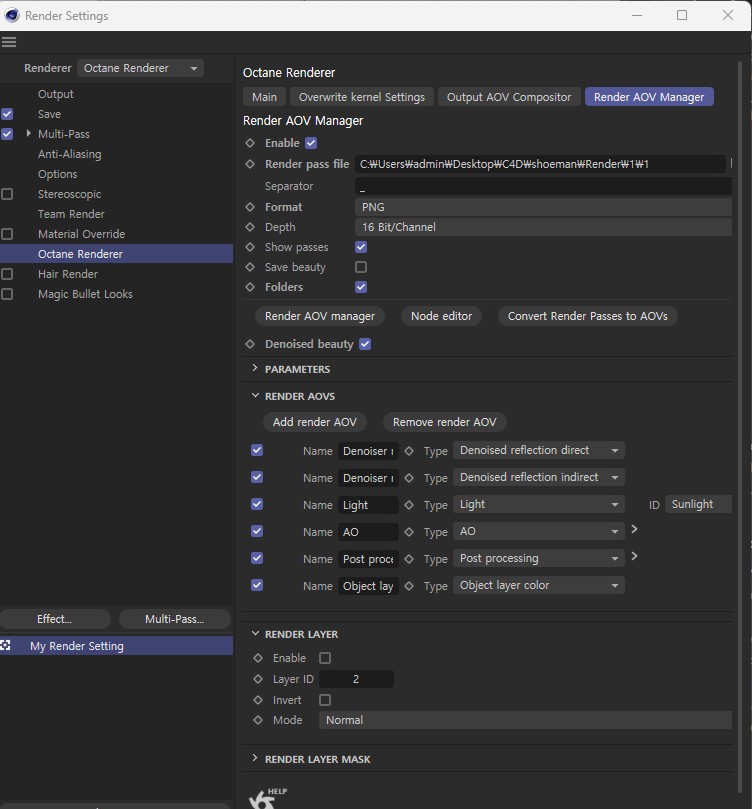Click Remove render AOV button
Screen dimensions: 752x809
tap(445, 422)
